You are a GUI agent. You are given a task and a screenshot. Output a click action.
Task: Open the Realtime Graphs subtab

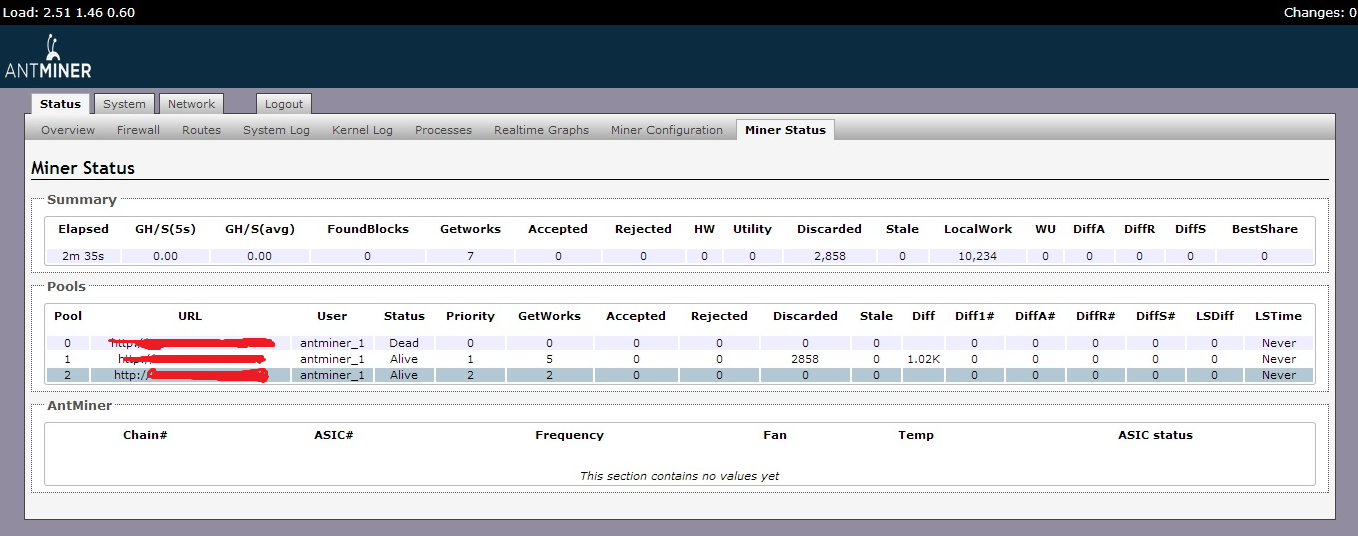541,130
